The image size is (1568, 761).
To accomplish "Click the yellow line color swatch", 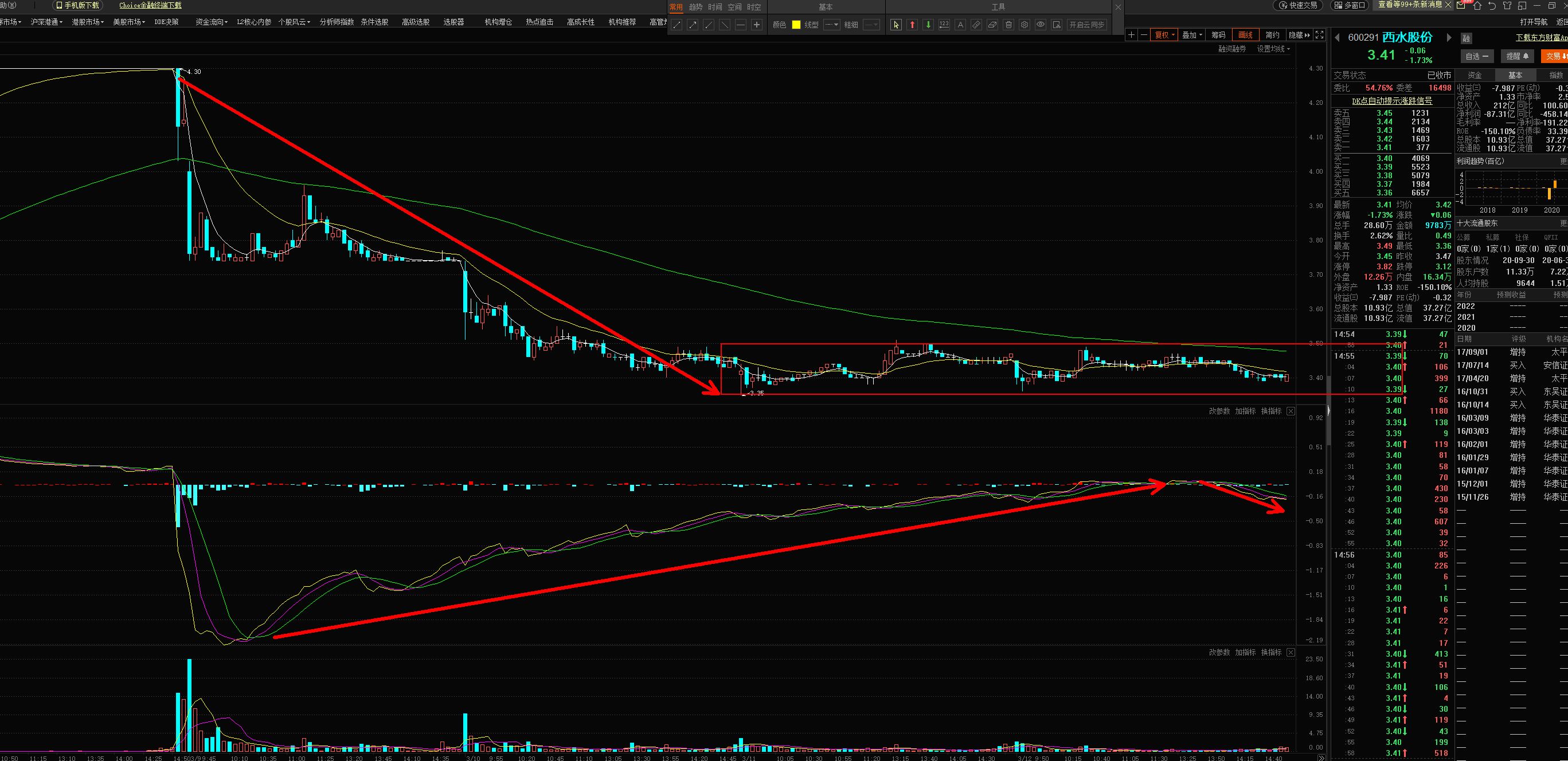I will [x=796, y=25].
